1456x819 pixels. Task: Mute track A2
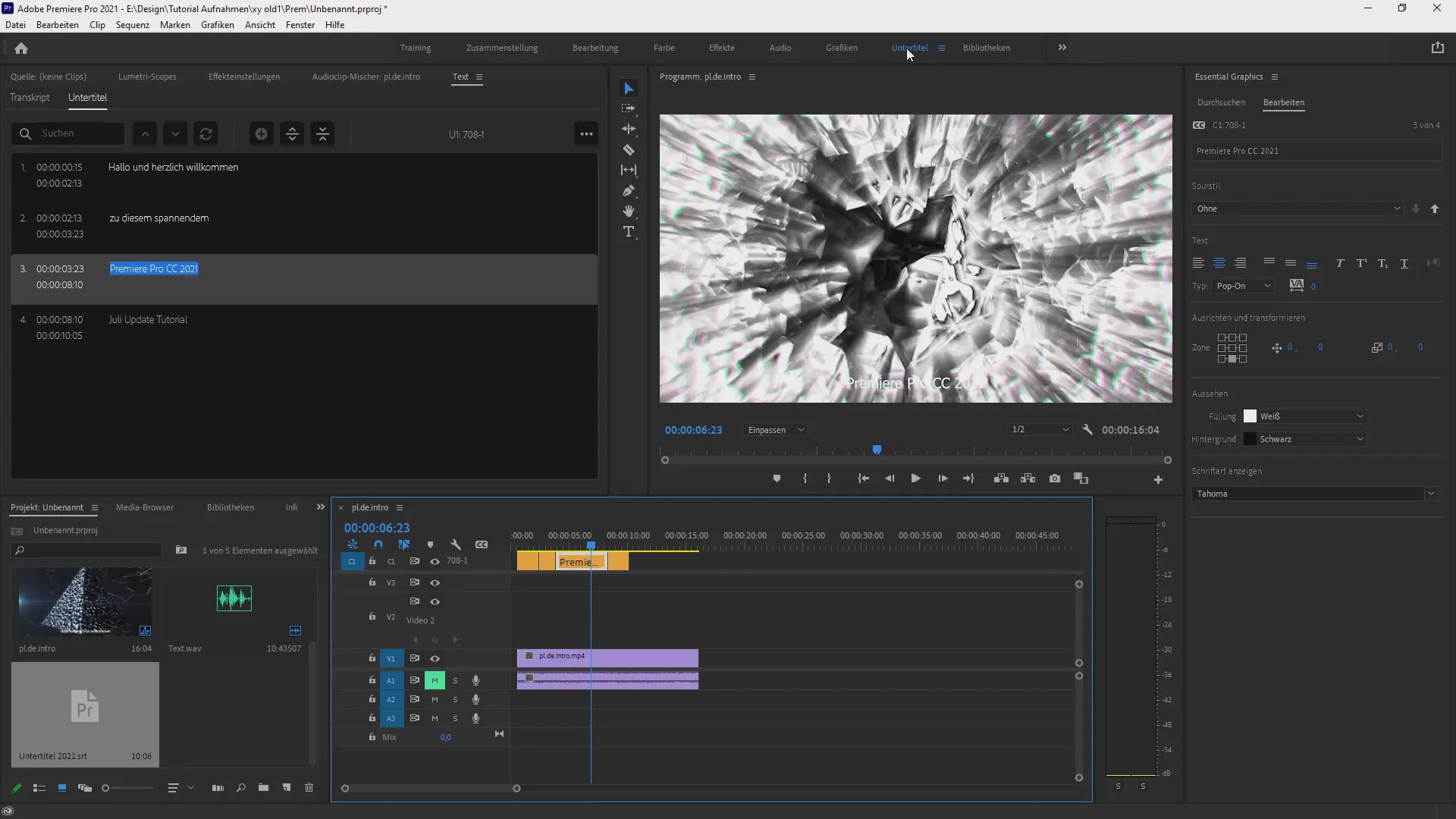point(435,700)
